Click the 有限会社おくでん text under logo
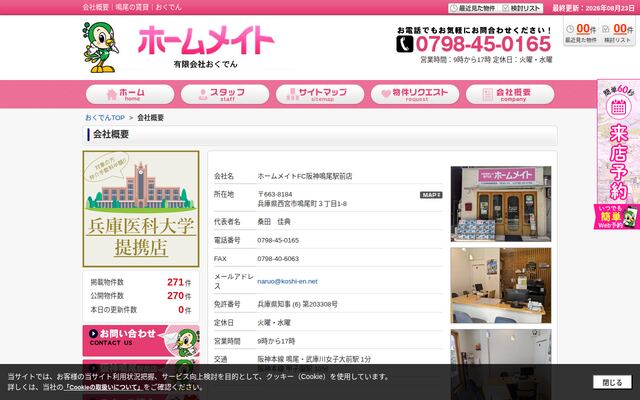 (205, 64)
